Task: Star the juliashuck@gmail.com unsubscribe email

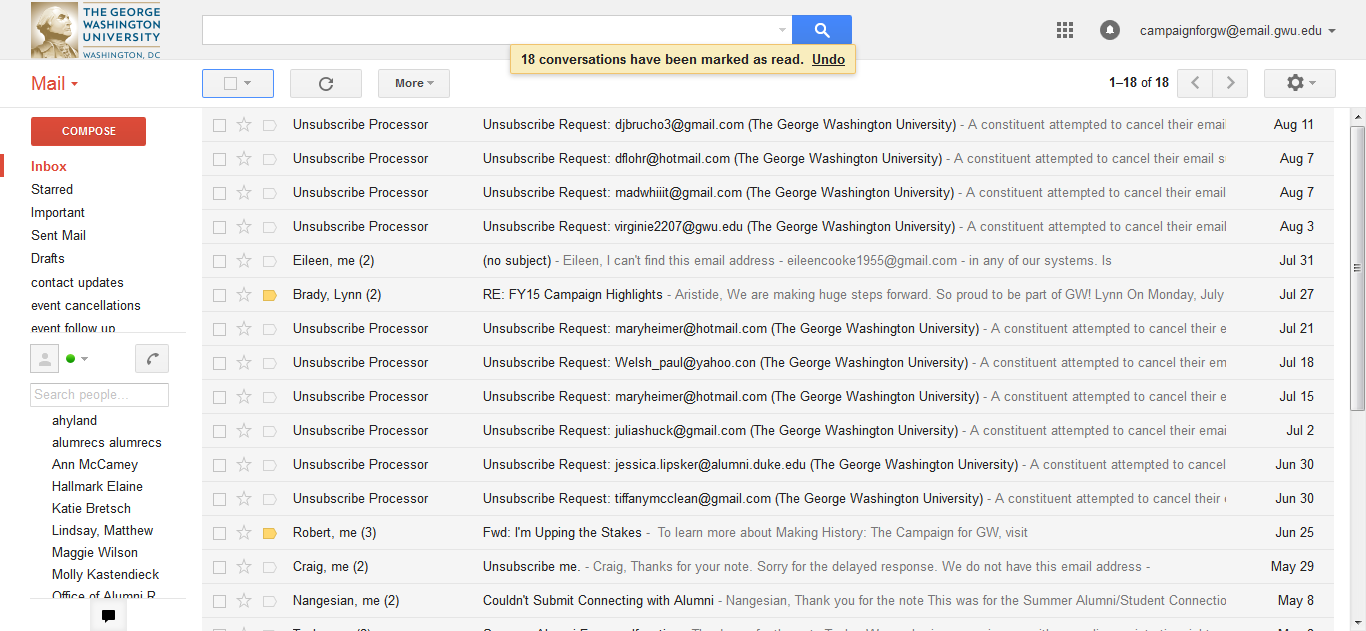Action: click(244, 431)
